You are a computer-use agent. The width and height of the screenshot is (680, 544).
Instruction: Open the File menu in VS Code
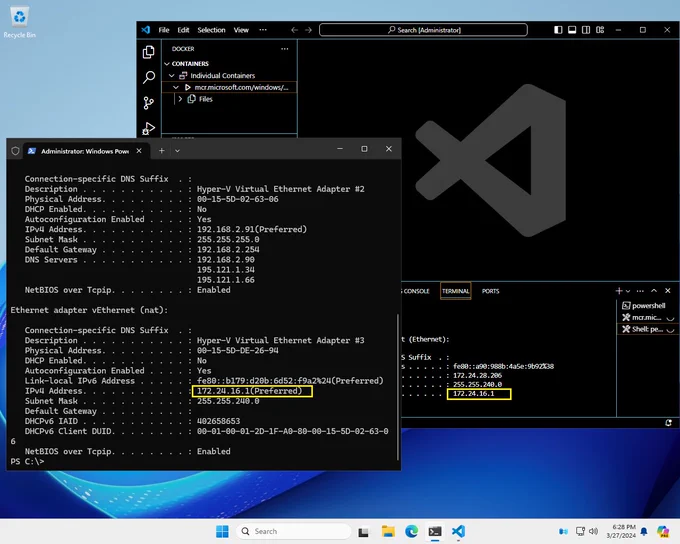pyautogui.click(x=164, y=30)
